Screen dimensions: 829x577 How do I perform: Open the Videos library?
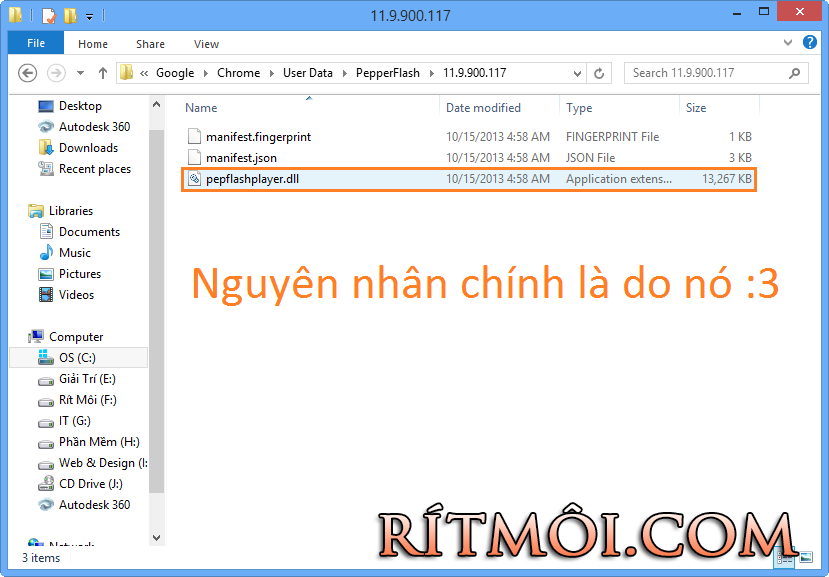point(76,295)
